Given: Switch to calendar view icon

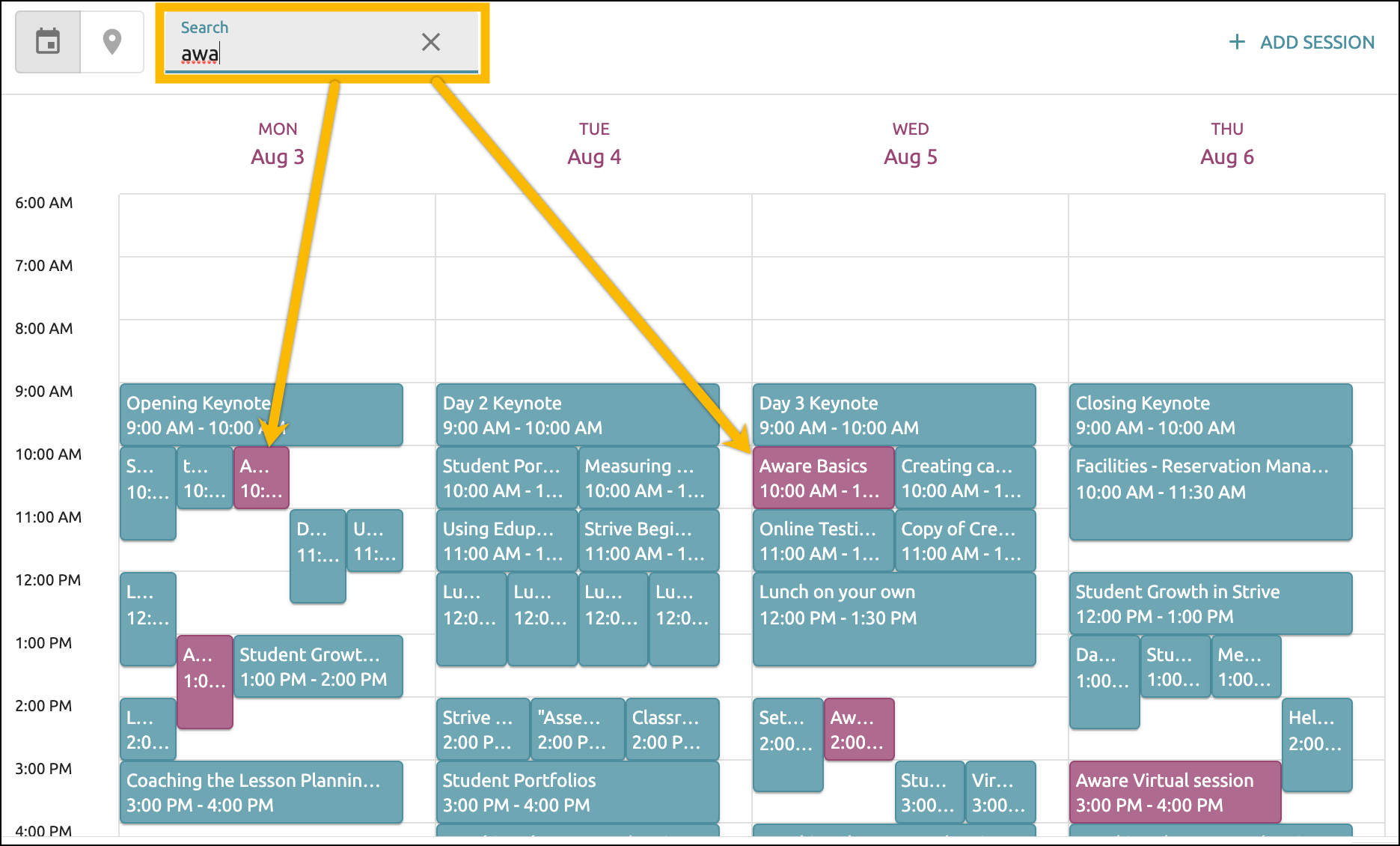Looking at the screenshot, I should [x=49, y=41].
